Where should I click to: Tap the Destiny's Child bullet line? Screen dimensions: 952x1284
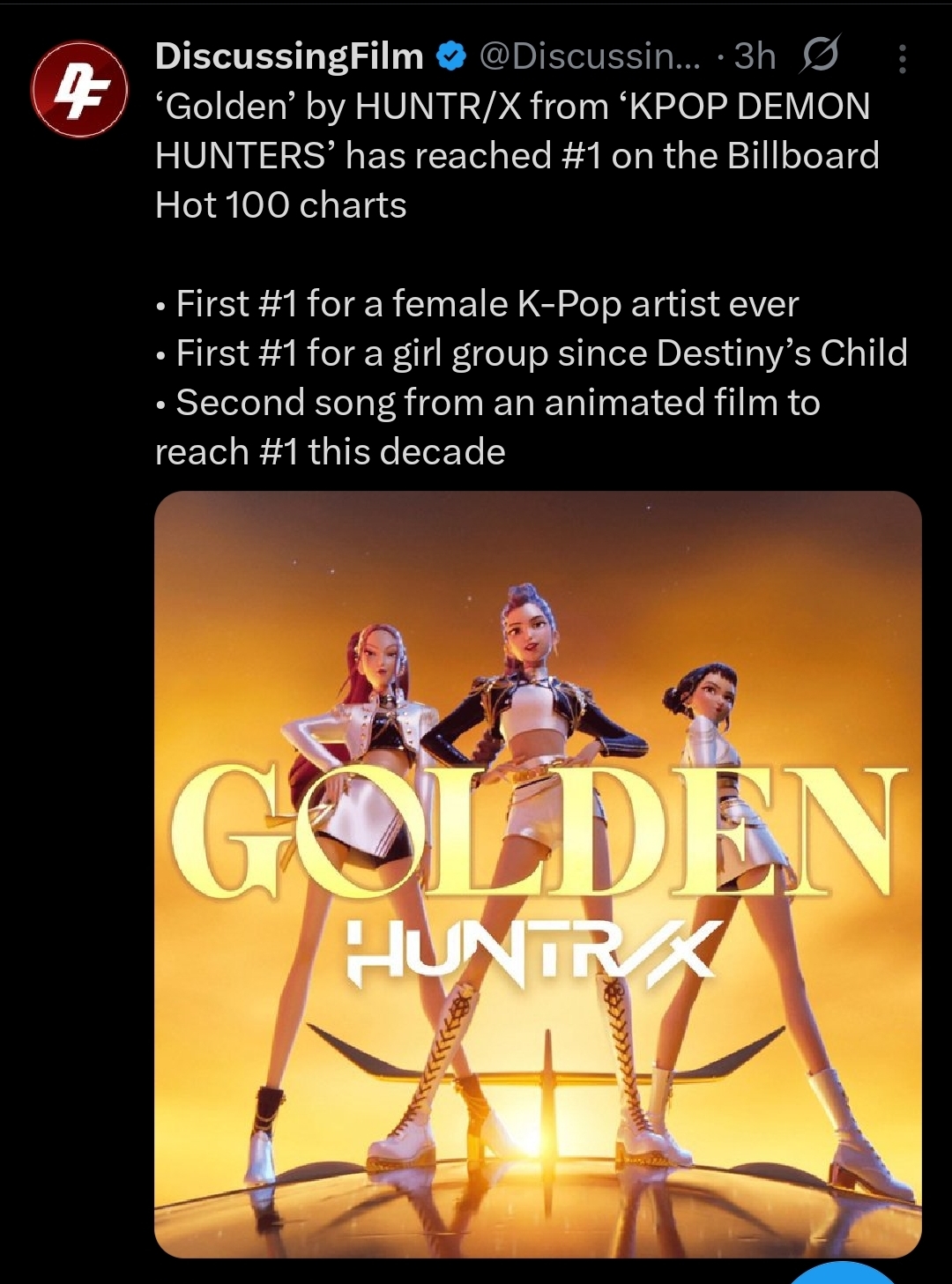(532, 353)
